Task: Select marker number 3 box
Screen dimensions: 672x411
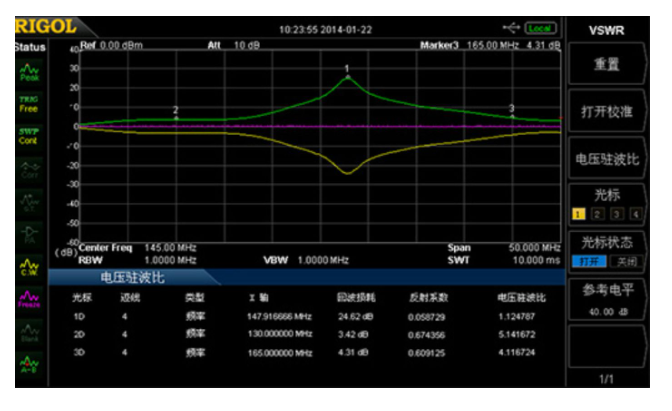Action: (616, 214)
